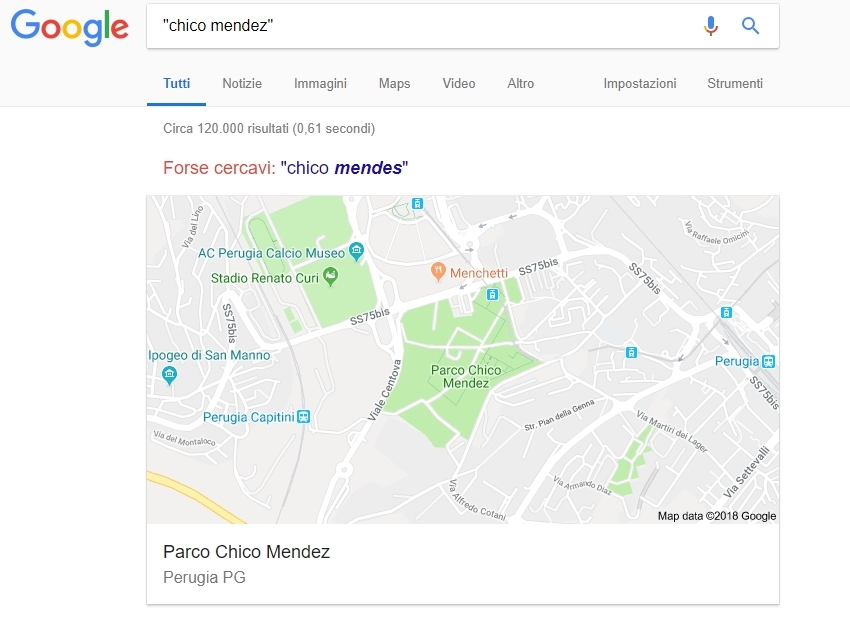This screenshot has height=627, width=850.
Task: Click in the search box text
Action: 218,25
